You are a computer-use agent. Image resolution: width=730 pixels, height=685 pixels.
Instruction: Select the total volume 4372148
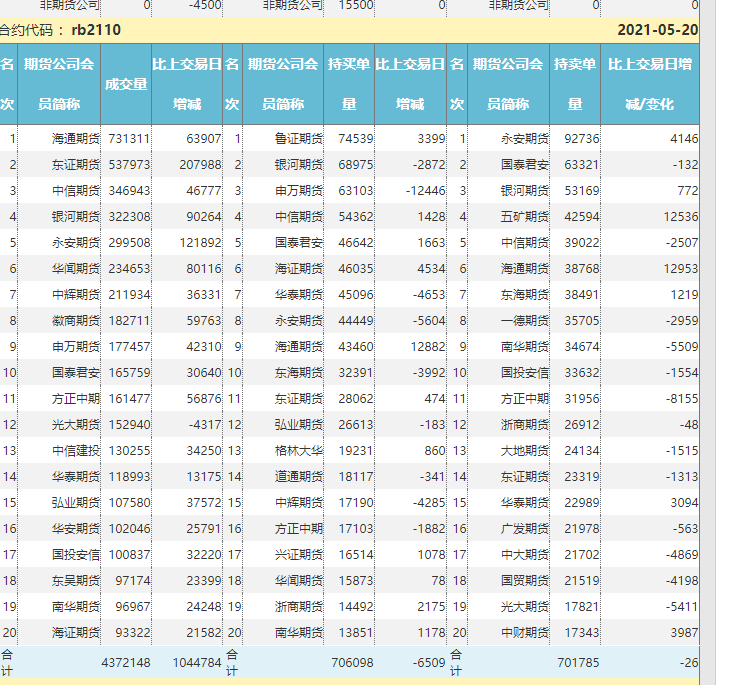(126, 661)
